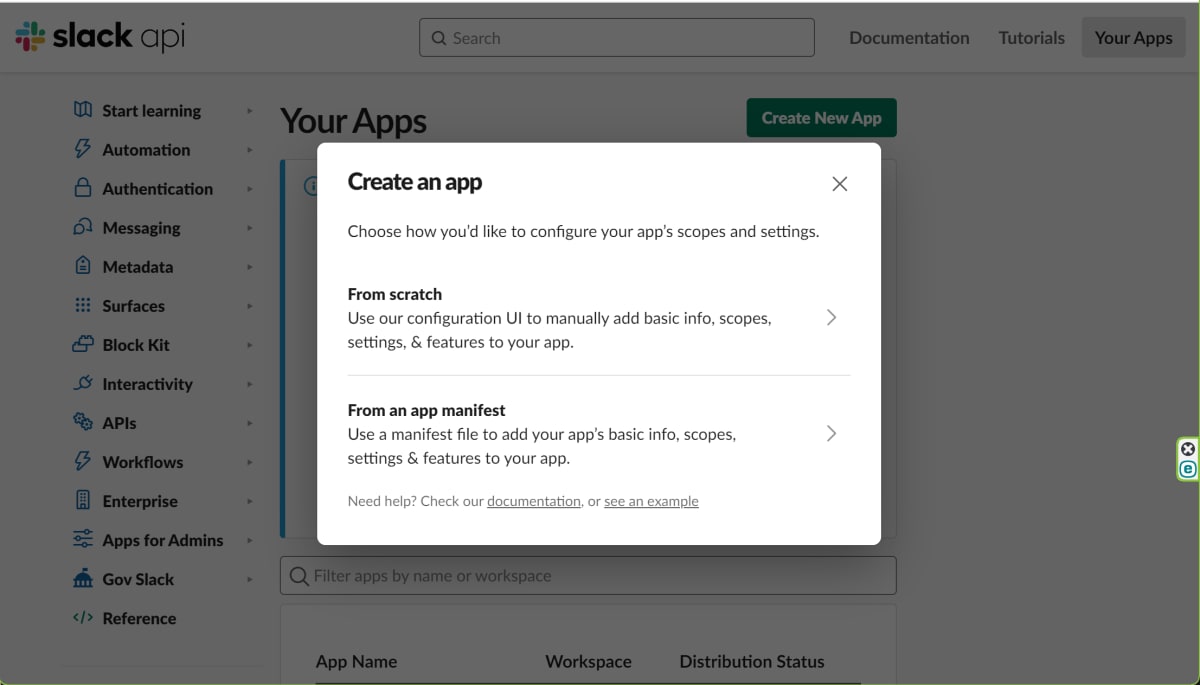Click the Create New App button
Image resolution: width=1200 pixels, height=685 pixels.
821,118
